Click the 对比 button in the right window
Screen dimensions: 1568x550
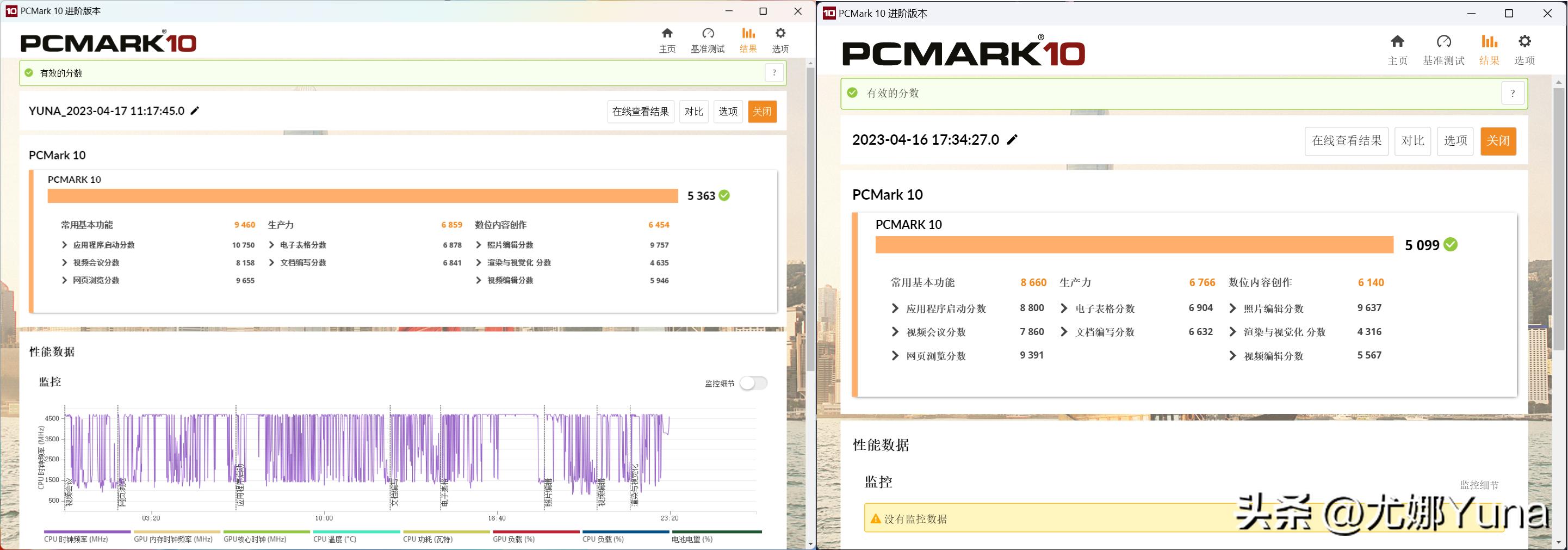[x=1413, y=140]
